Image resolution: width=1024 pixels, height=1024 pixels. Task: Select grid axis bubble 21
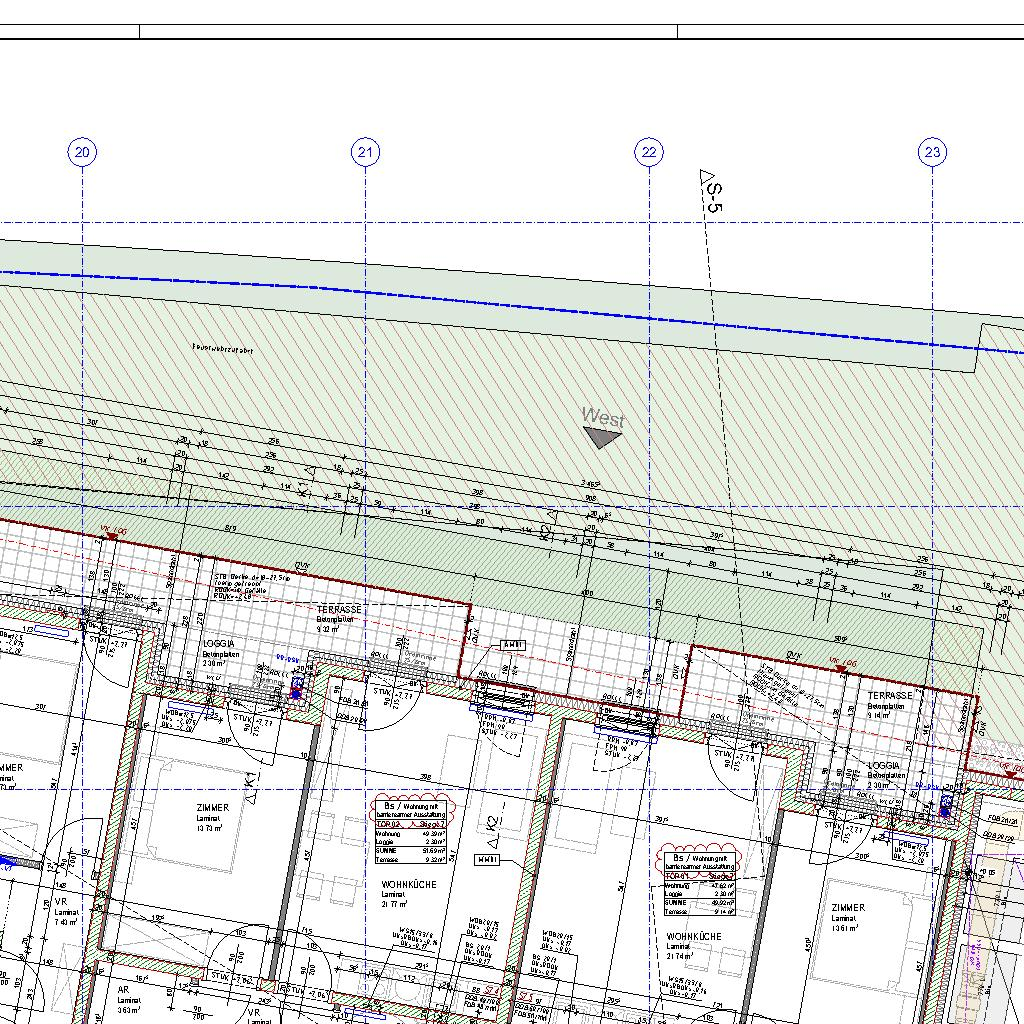366,152
